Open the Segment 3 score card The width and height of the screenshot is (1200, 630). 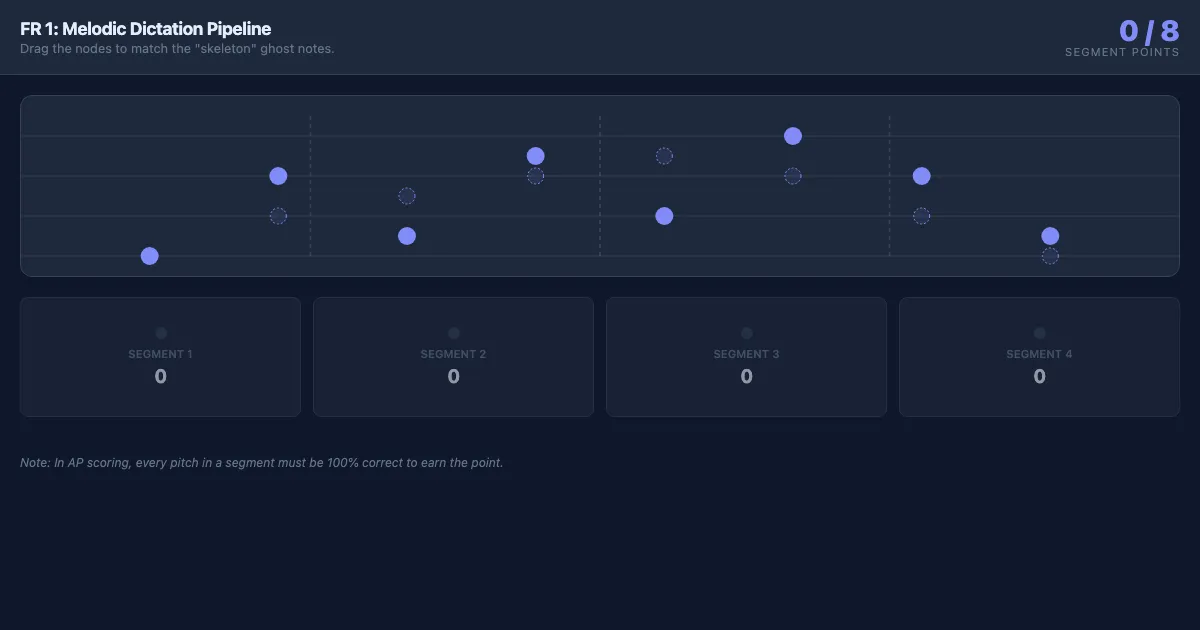pos(746,357)
